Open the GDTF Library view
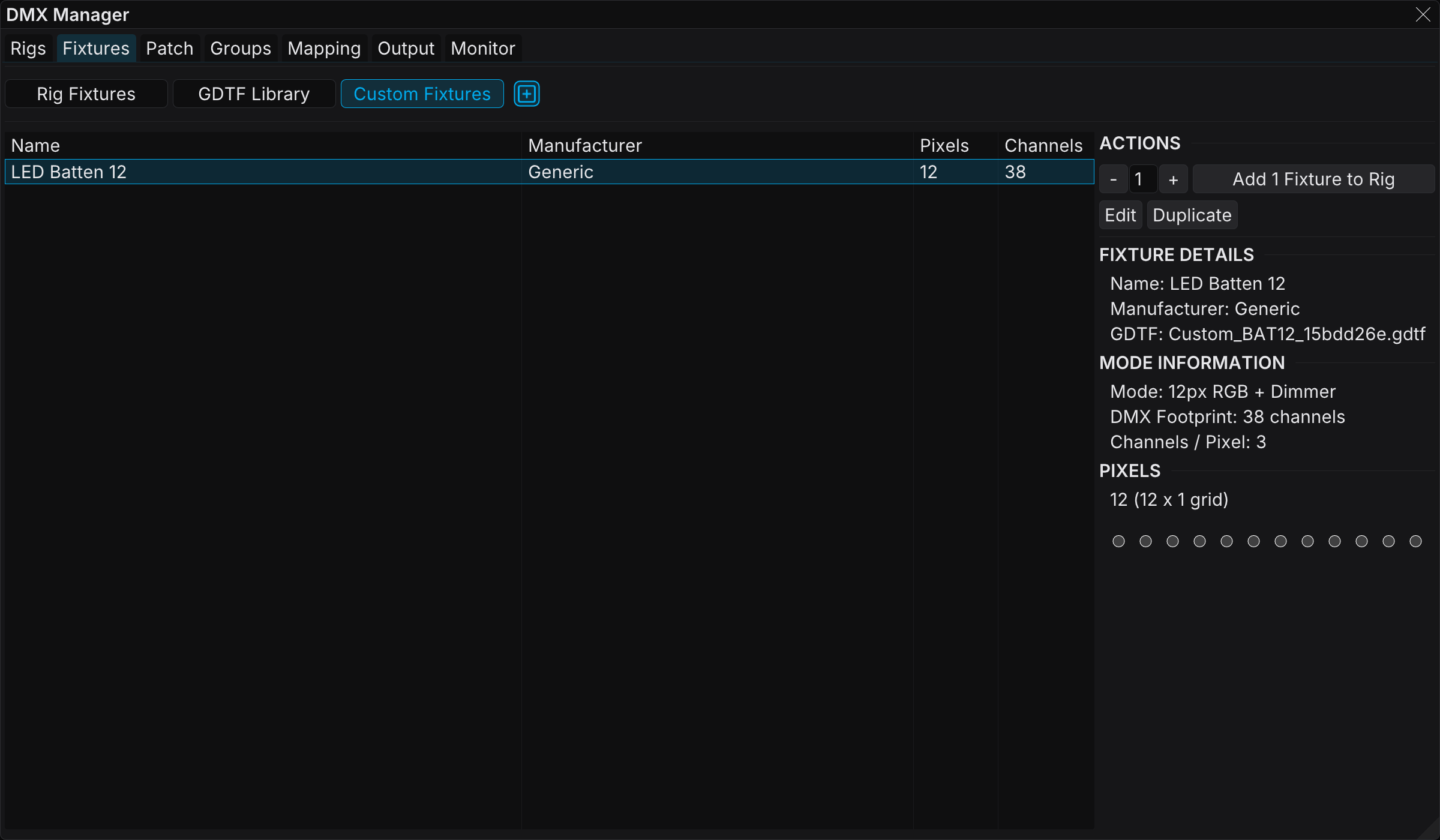 tap(254, 94)
